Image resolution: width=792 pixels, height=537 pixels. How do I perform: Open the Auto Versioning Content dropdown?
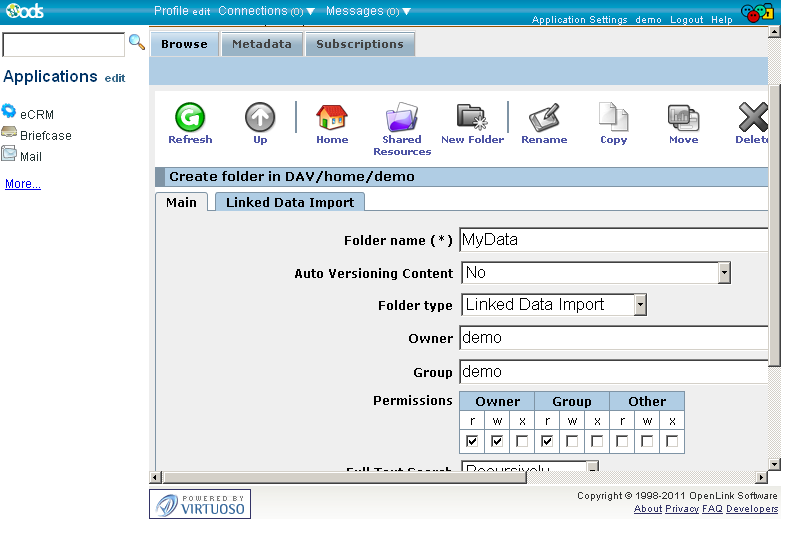(724, 273)
